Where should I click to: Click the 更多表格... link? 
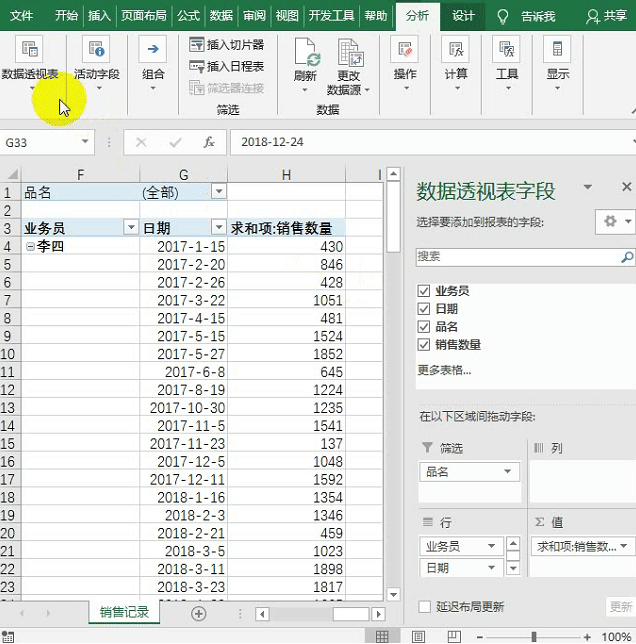click(x=444, y=370)
